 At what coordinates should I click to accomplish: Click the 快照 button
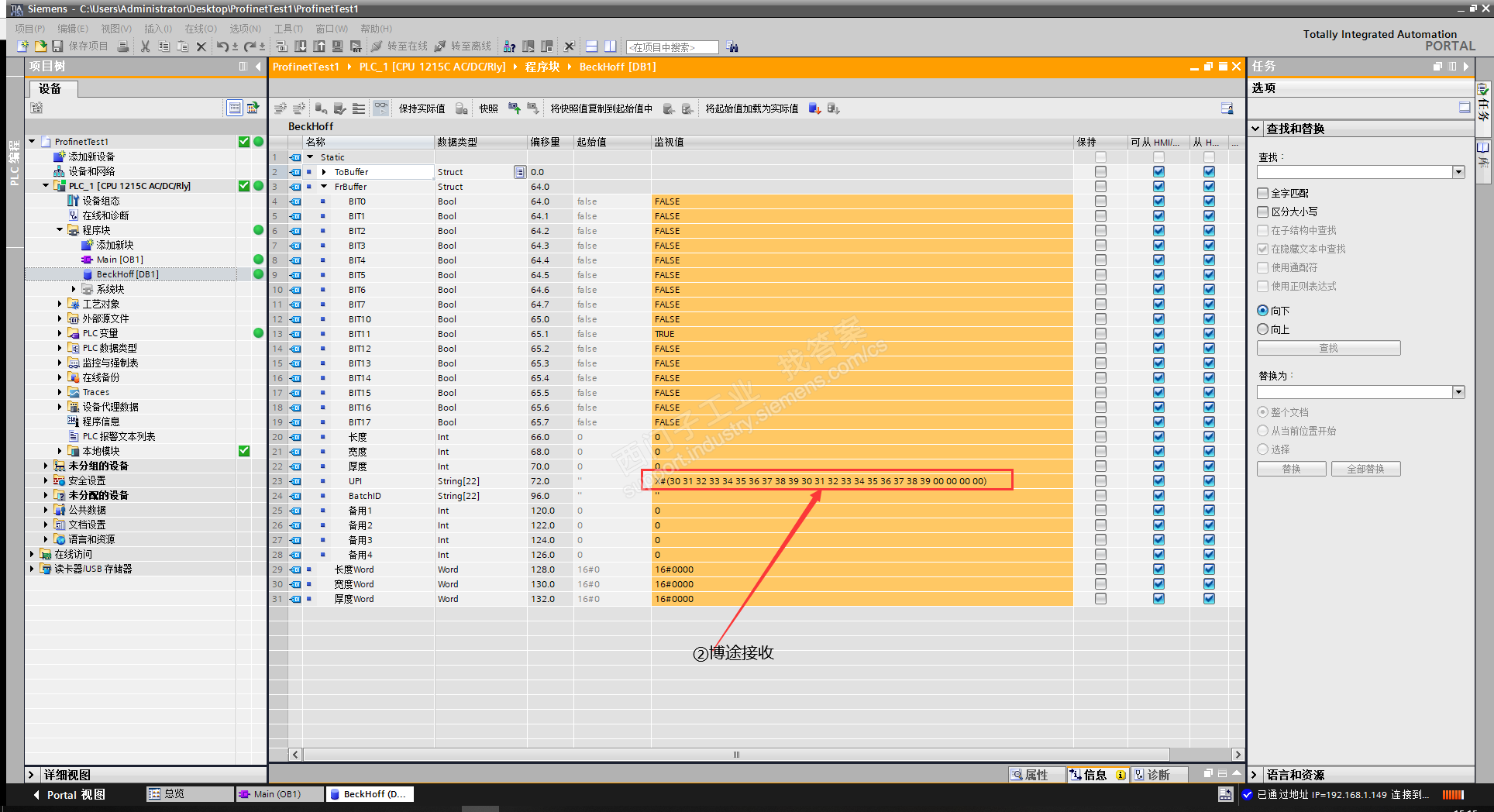click(x=488, y=108)
